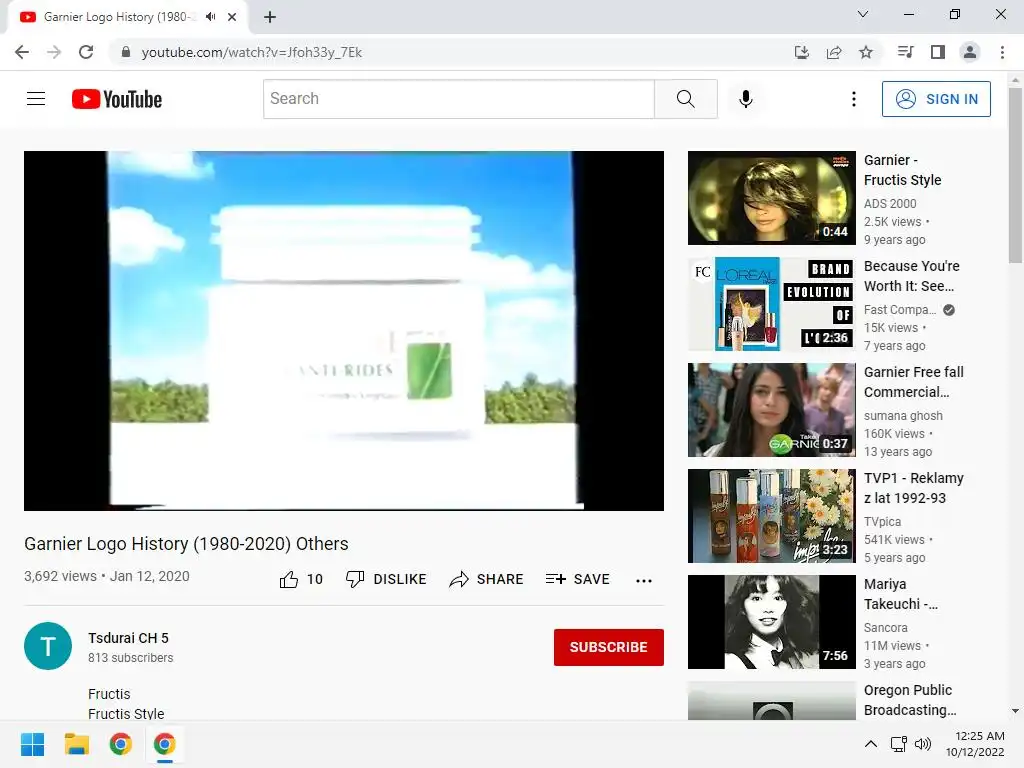Click description line 'Fructis Style'

[x=126, y=714]
